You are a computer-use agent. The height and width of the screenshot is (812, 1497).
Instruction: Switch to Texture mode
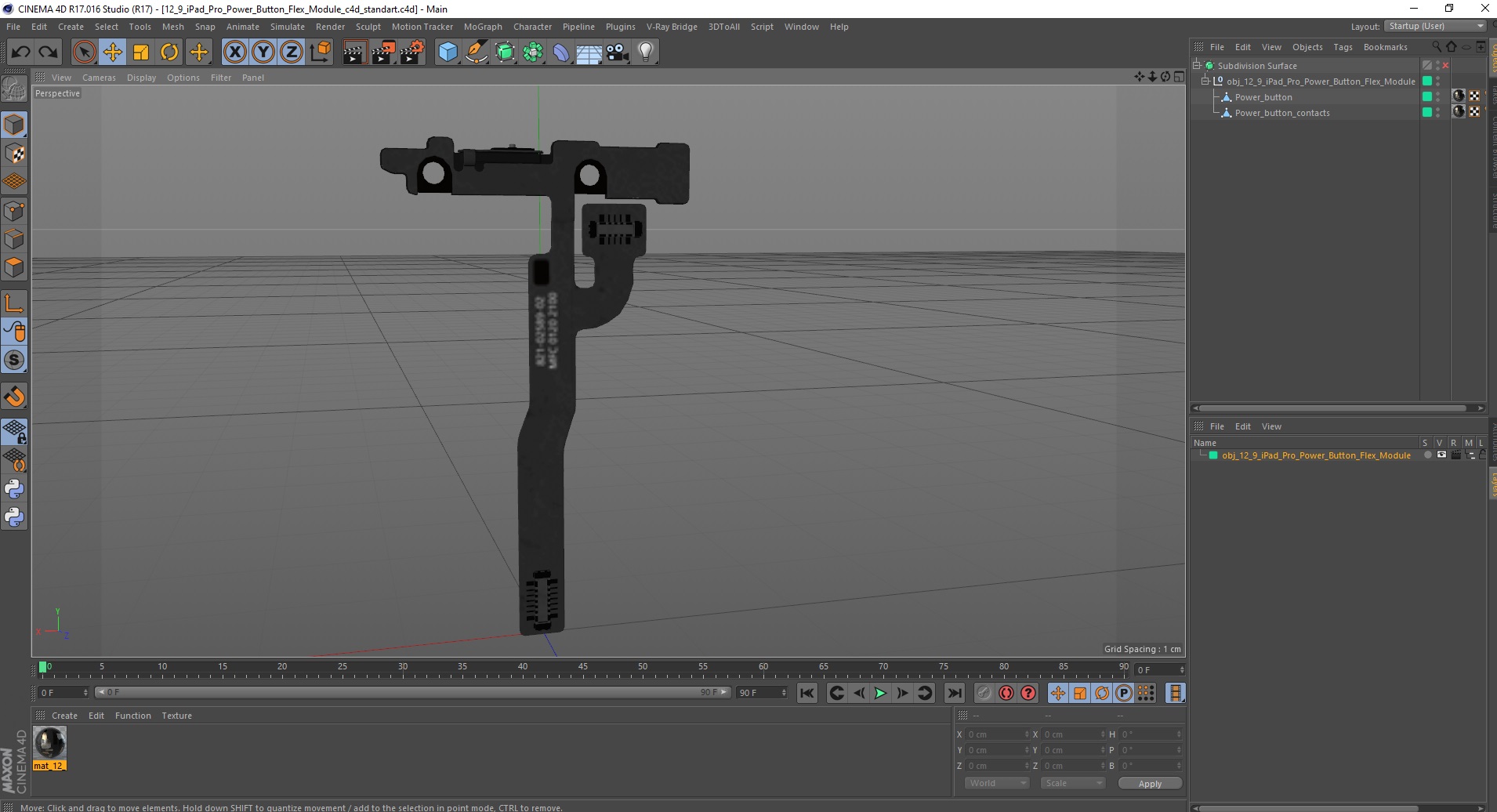pyautogui.click(x=14, y=154)
